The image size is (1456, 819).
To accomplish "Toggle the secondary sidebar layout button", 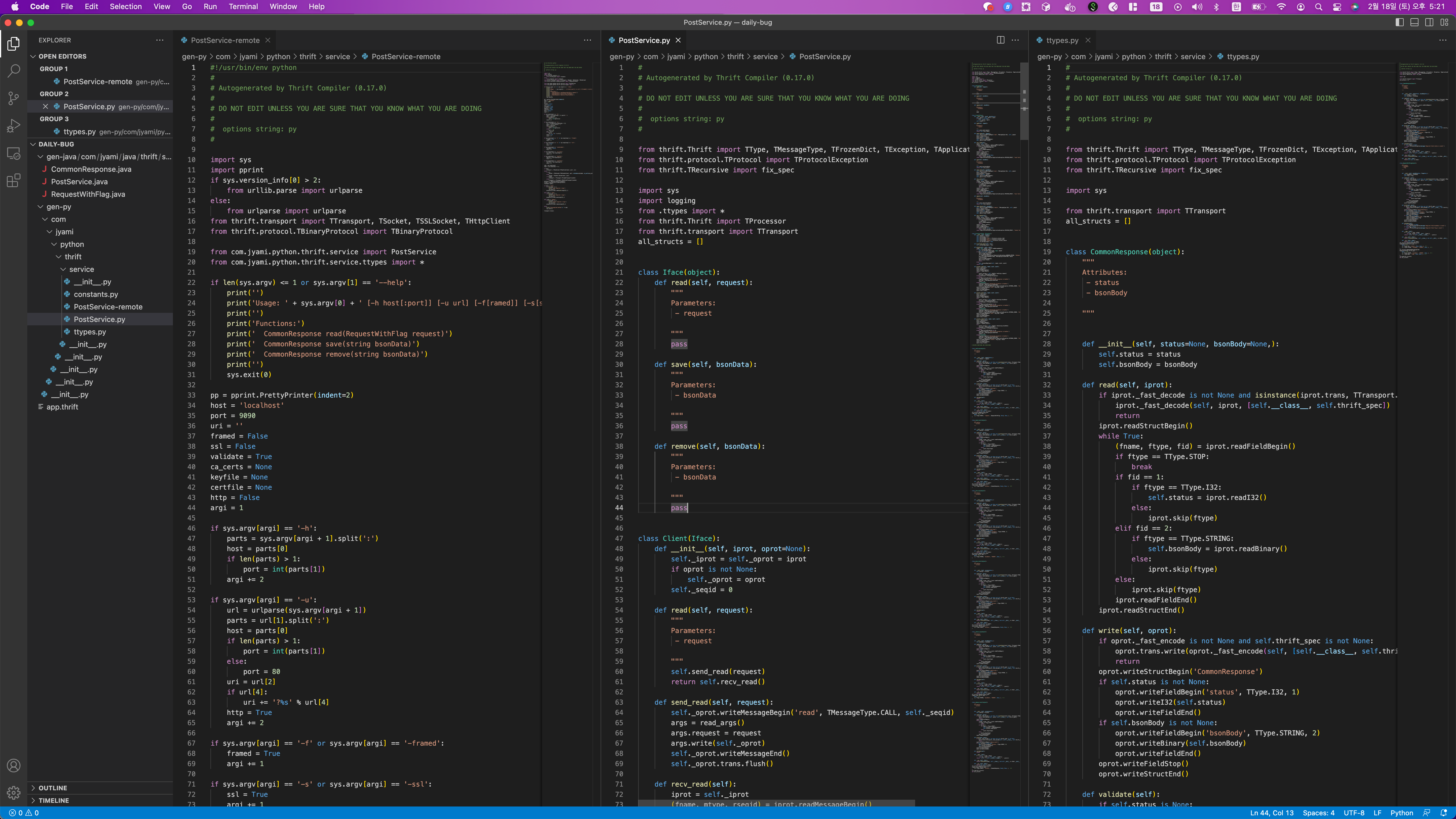I will [x=1429, y=22].
